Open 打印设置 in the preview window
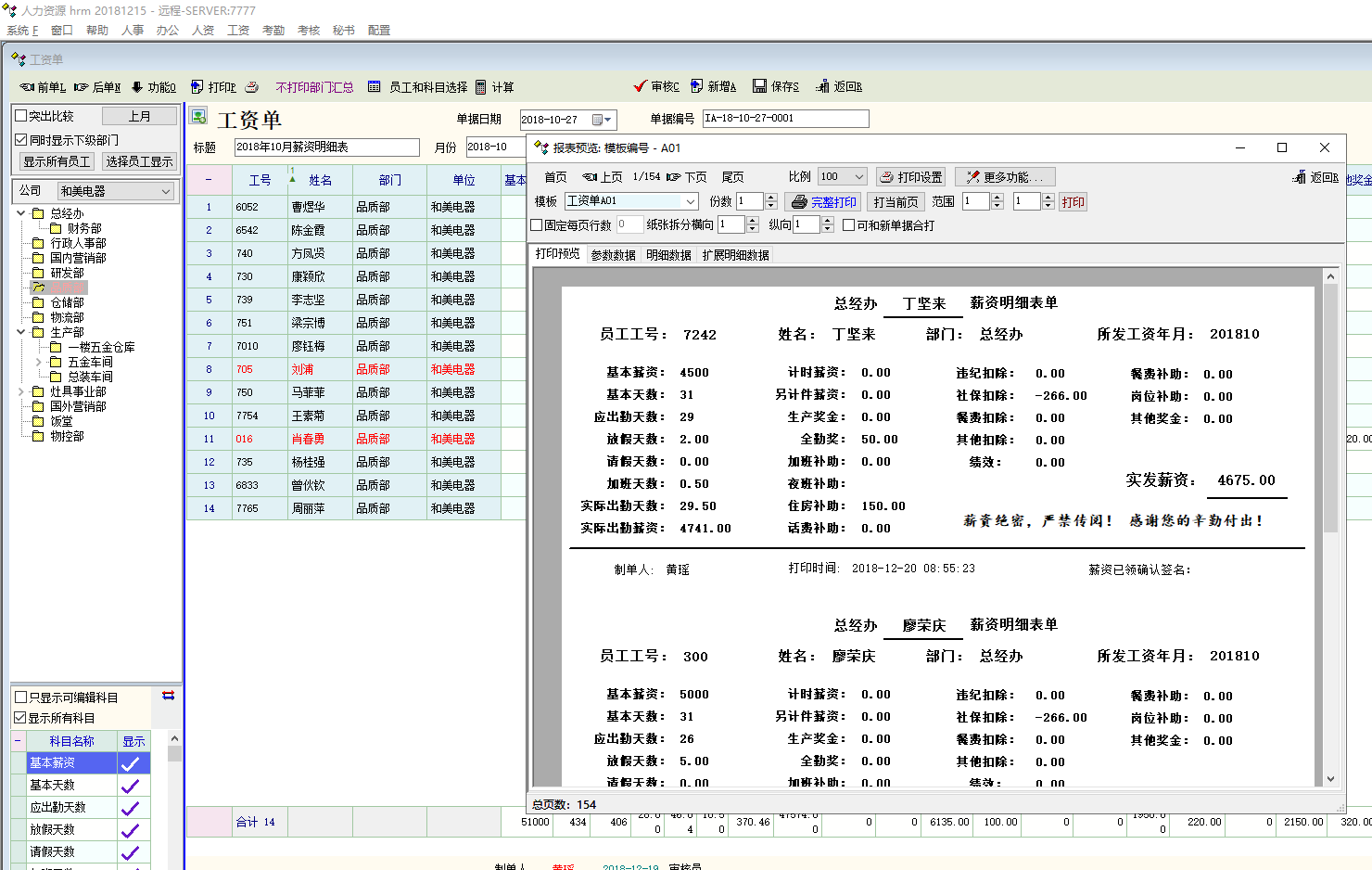Viewport: 1372px width, 870px height. 910,177
